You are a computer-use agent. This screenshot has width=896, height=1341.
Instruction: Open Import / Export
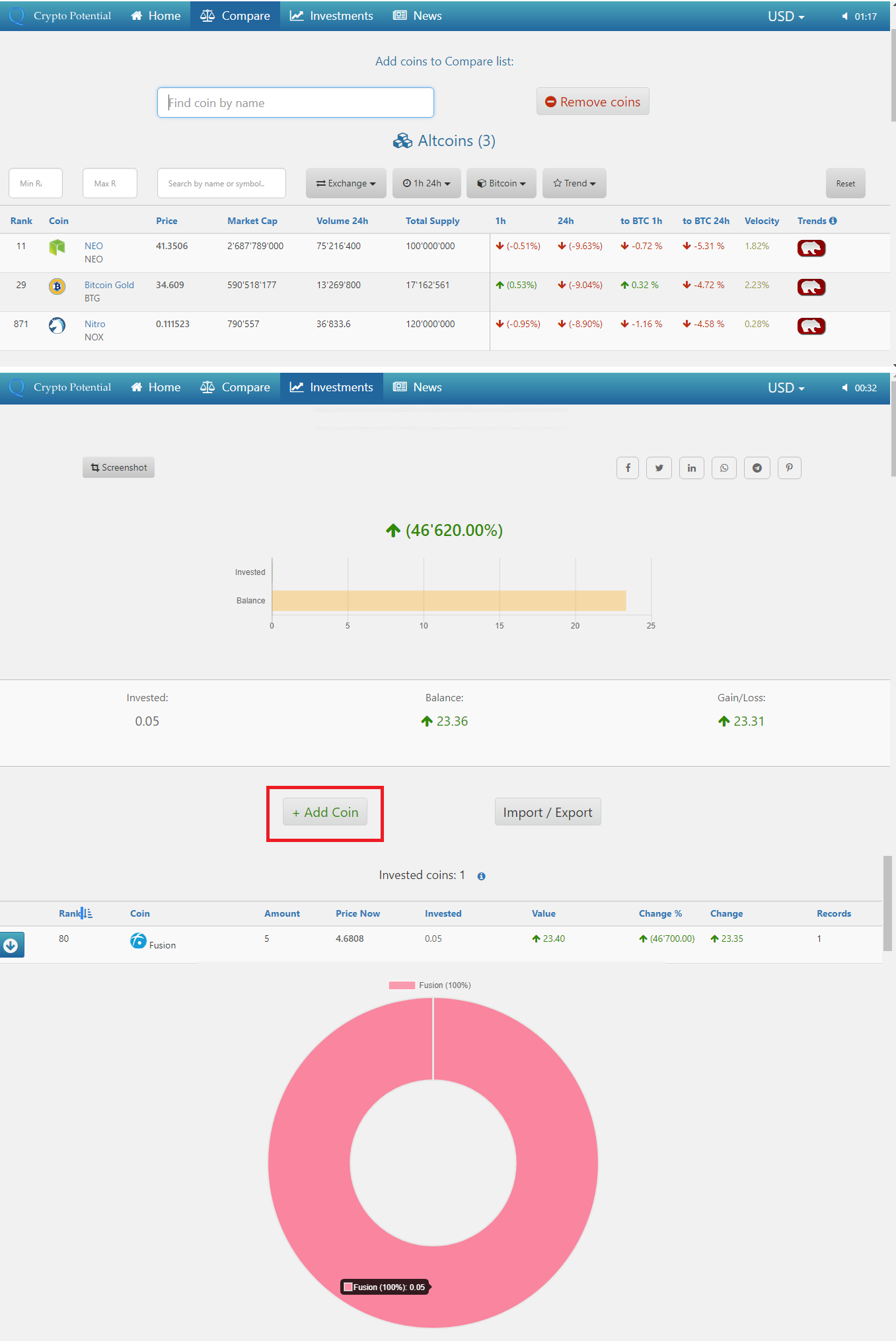548,812
